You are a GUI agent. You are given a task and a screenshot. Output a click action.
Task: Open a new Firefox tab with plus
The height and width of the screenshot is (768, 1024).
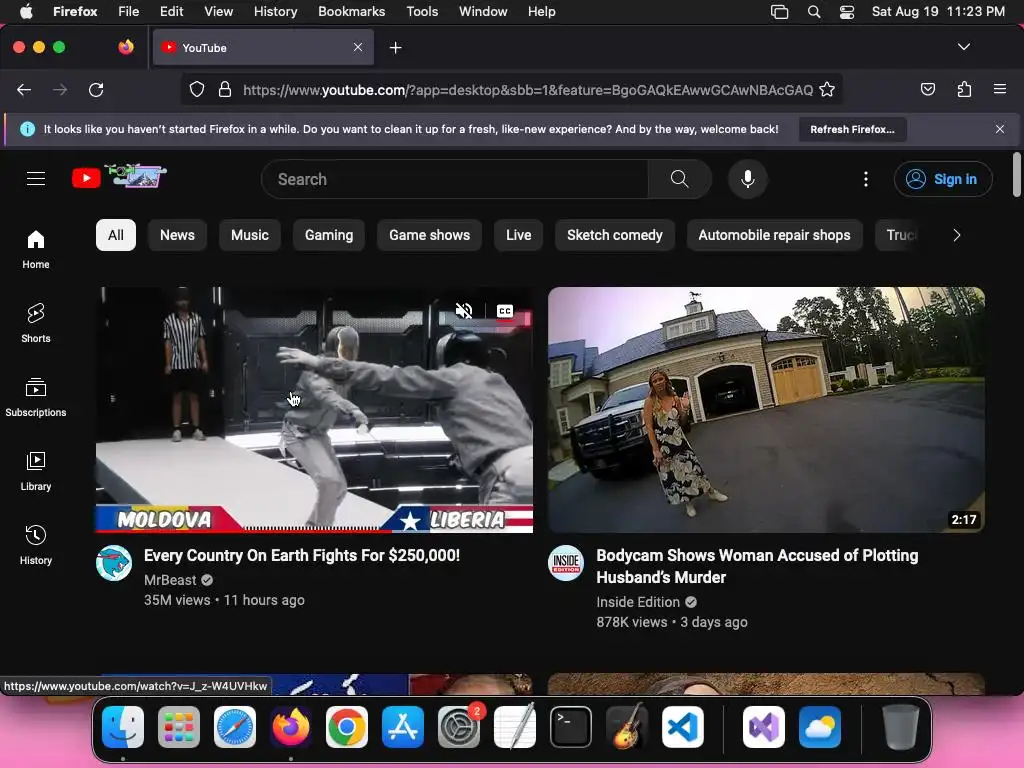click(395, 48)
